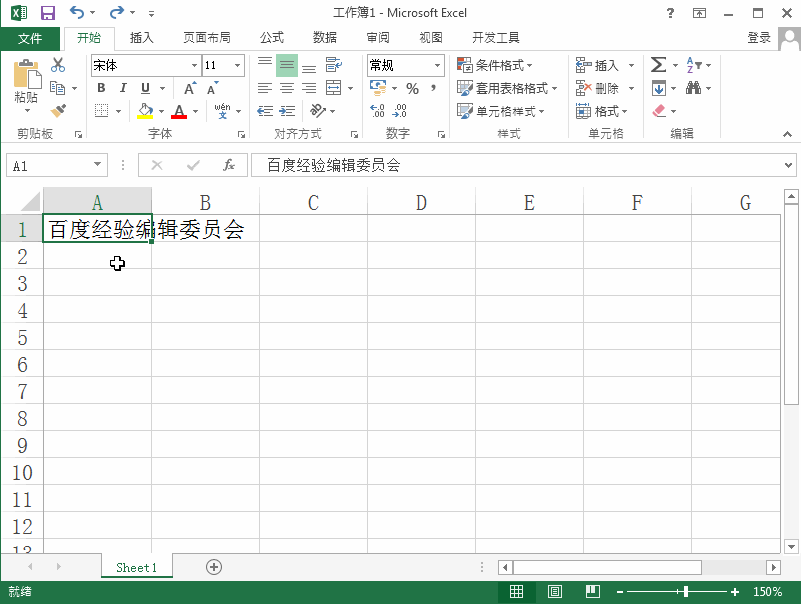Expand the formula bar chevron

pyautogui.click(x=788, y=165)
